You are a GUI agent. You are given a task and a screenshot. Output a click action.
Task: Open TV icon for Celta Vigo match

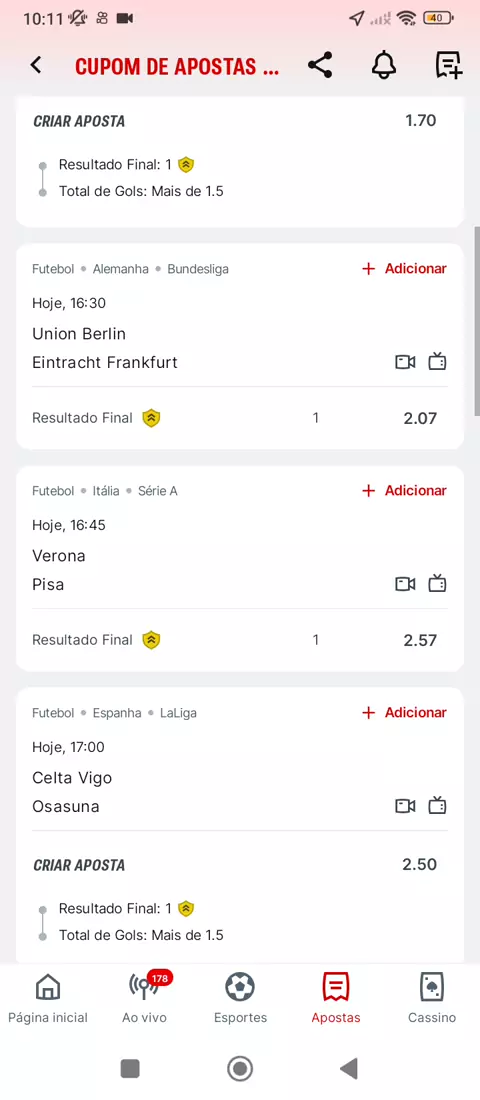[x=437, y=805]
